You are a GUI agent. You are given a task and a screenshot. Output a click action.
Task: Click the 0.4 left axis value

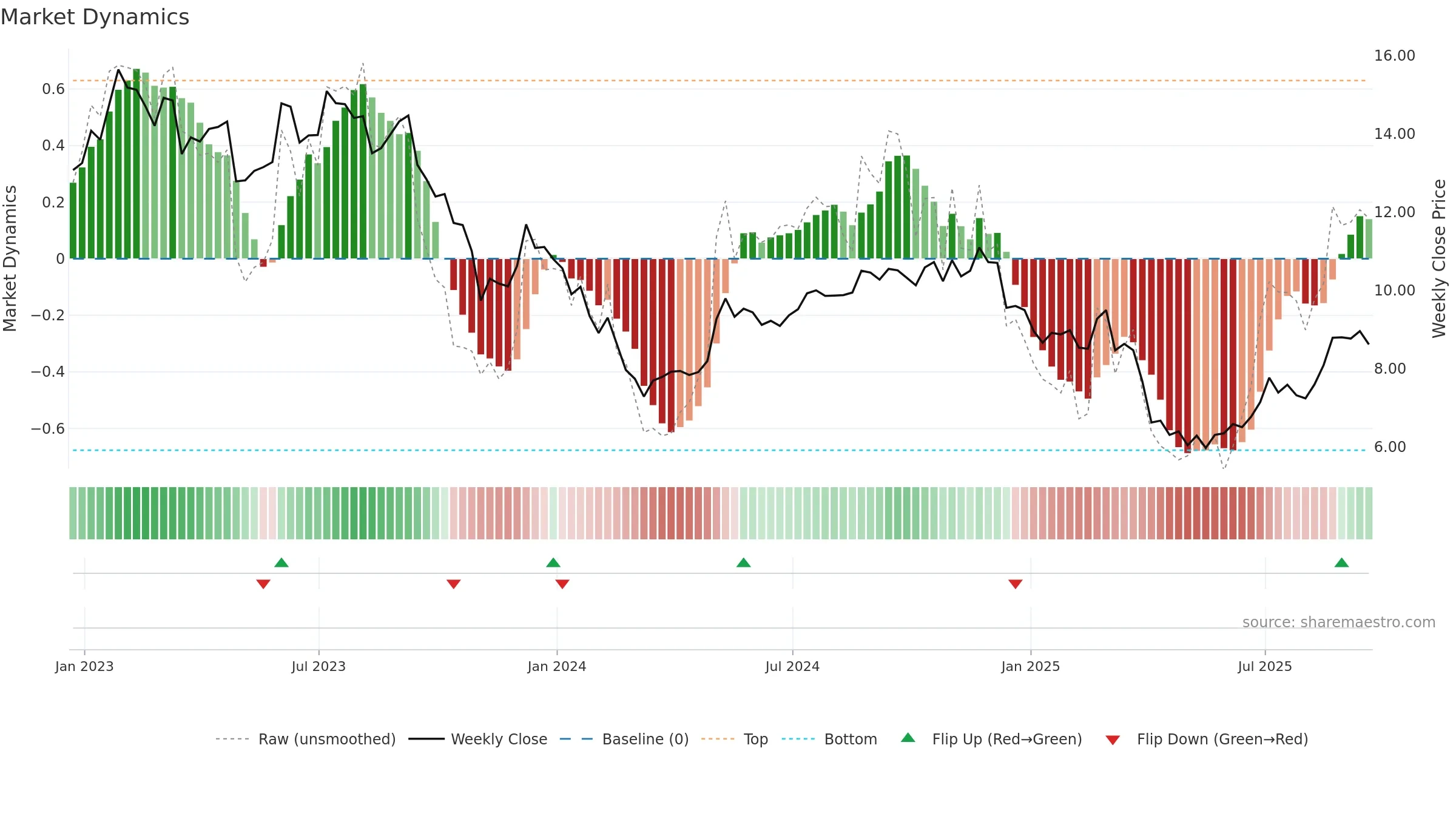click(53, 146)
